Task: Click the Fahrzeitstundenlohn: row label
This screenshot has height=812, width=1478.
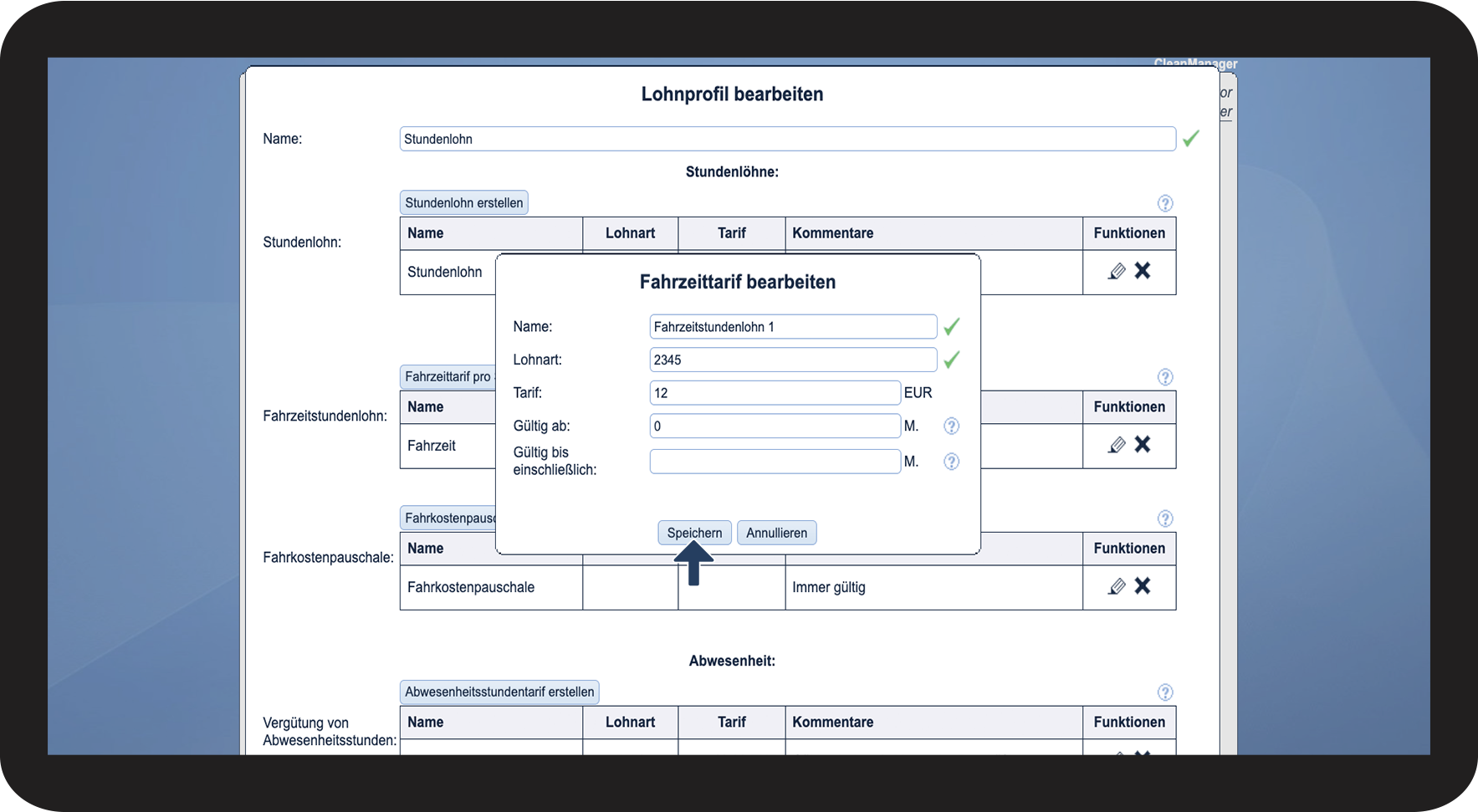Action: pyautogui.click(x=325, y=416)
